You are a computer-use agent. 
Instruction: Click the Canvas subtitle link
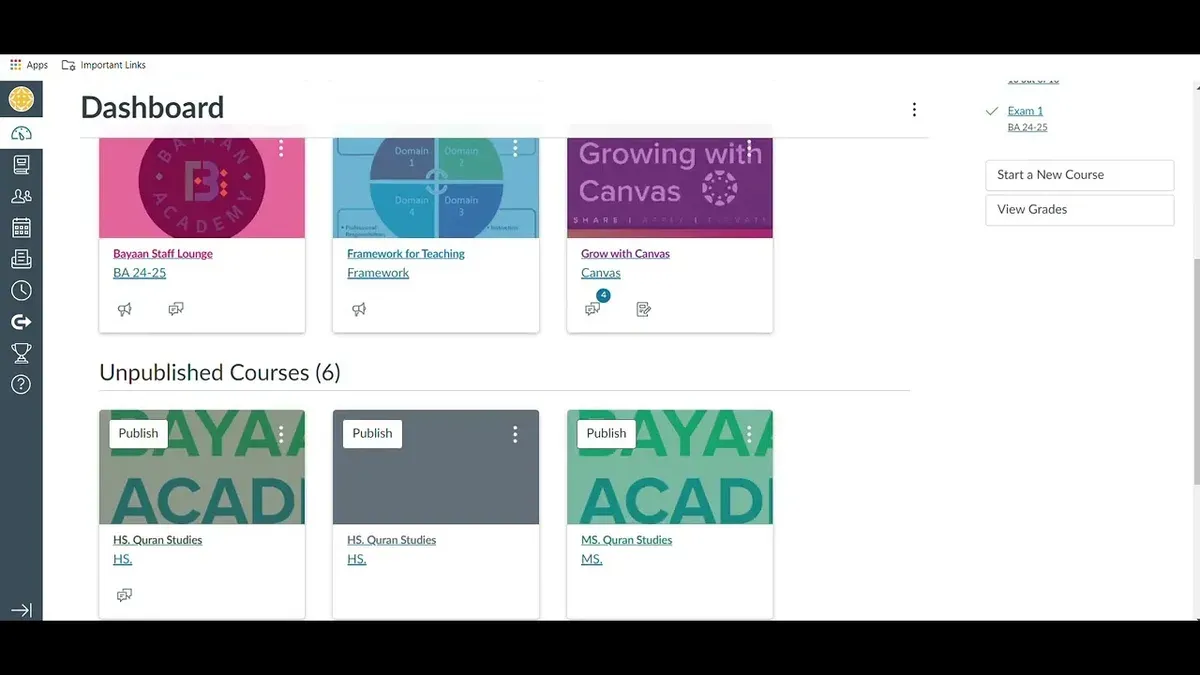point(601,273)
